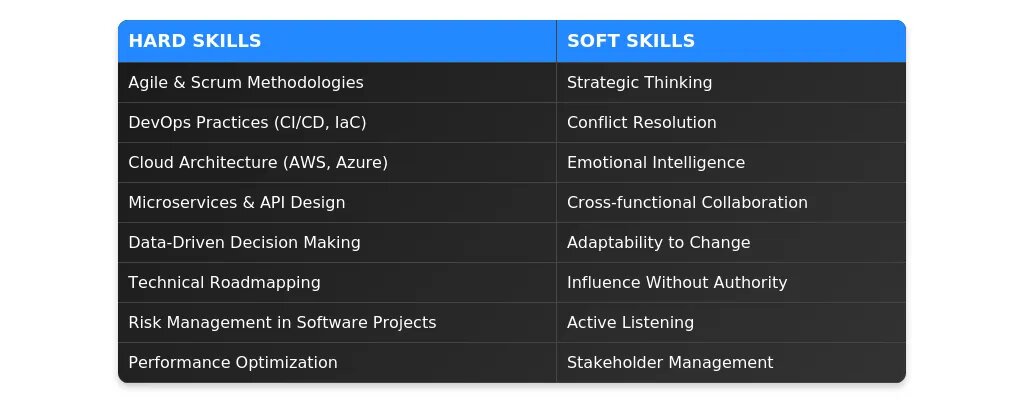Viewport: 1024px width, 403px height.
Task: Click the HARD SKILLS column header
Action: click(x=337, y=41)
